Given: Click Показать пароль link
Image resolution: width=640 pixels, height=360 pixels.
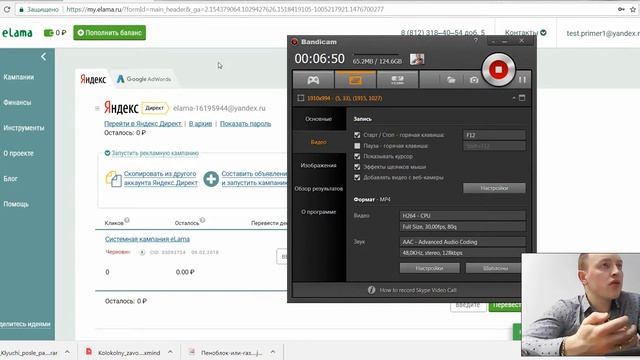Looking at the screenshot, I should (x=245, y=124).
